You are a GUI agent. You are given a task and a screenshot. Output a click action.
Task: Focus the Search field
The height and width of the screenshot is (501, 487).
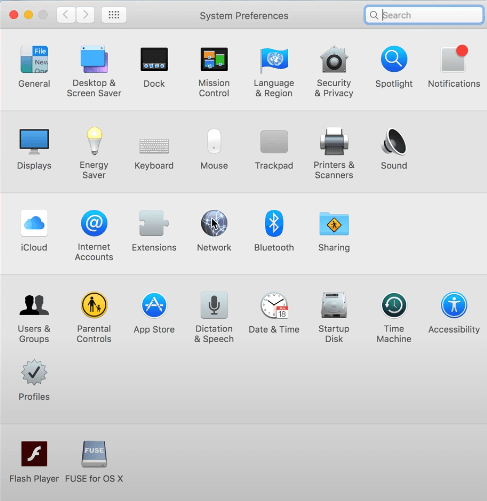point(424,15)
